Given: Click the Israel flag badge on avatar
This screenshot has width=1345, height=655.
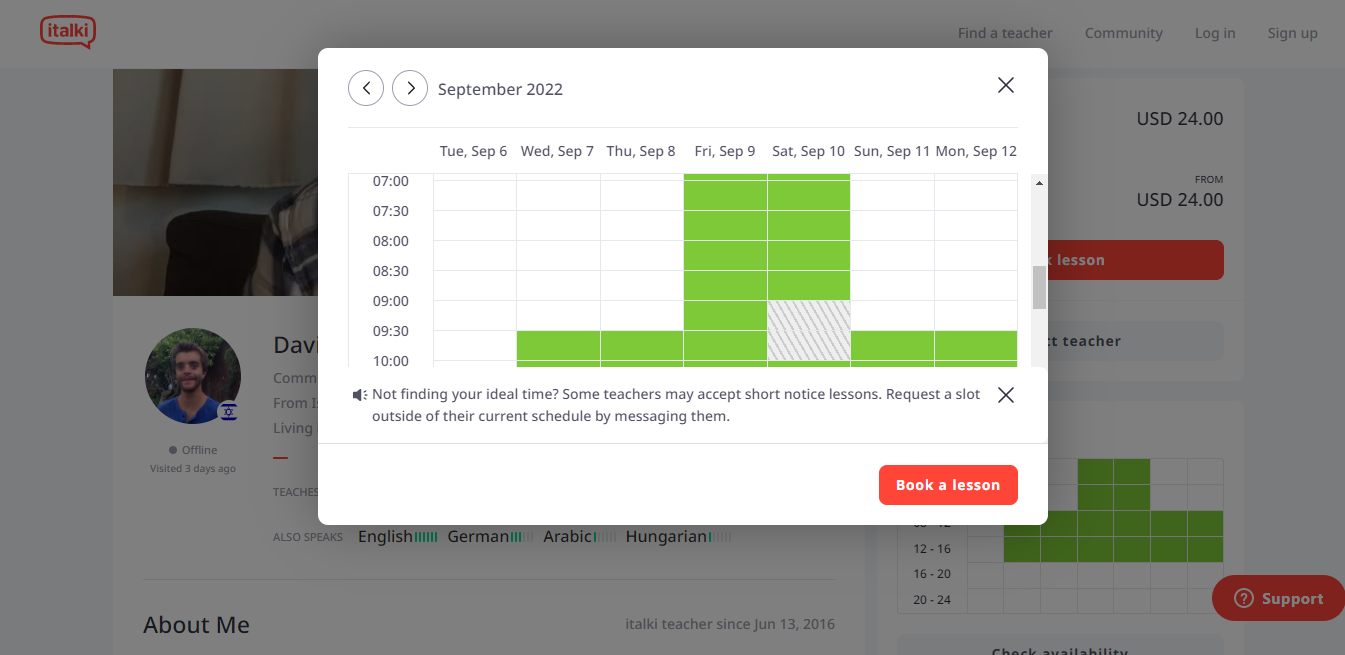Looking at the screenshot, I should 228,410.
